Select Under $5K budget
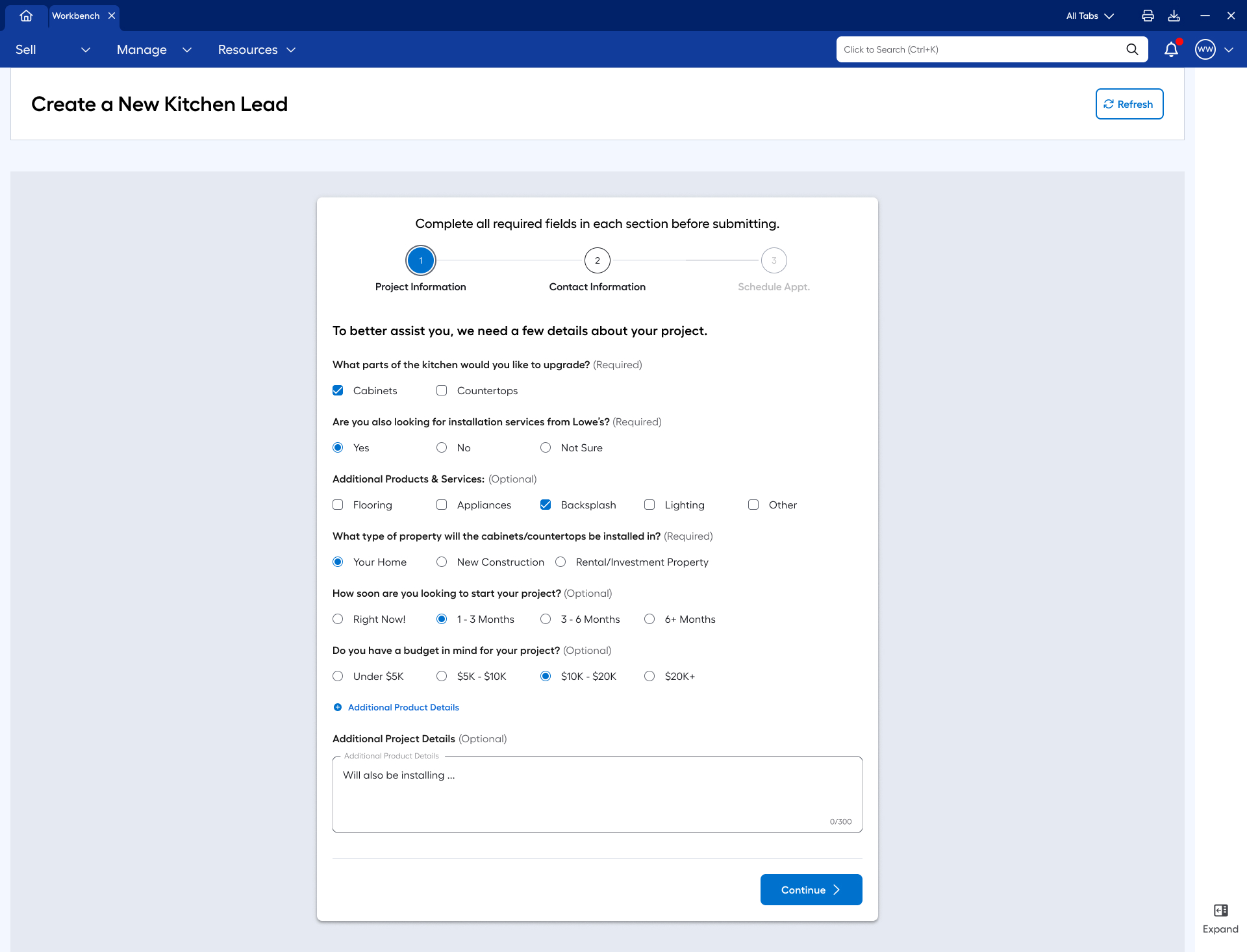This screenshot has width=1247, height=952. click(338, 677)
